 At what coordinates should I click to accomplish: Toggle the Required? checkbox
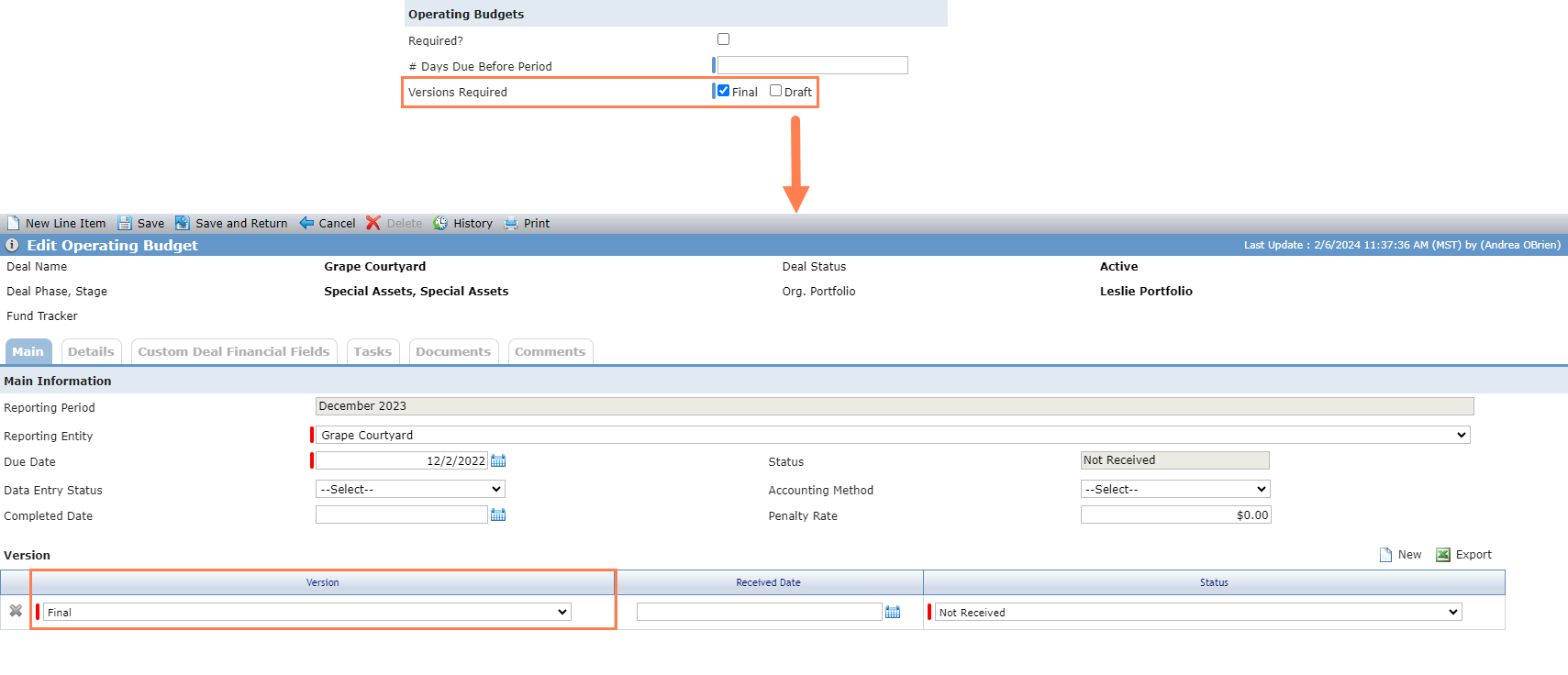click(723, 39)
